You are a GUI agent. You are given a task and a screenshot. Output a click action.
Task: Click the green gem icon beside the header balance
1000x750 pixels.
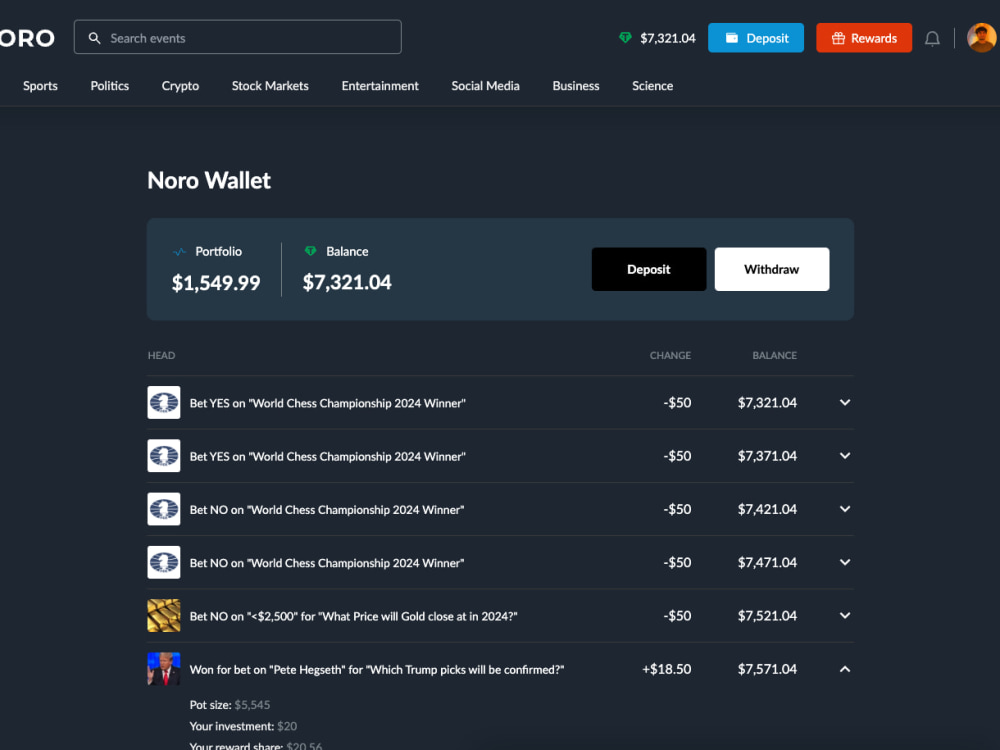pos(625,38)
